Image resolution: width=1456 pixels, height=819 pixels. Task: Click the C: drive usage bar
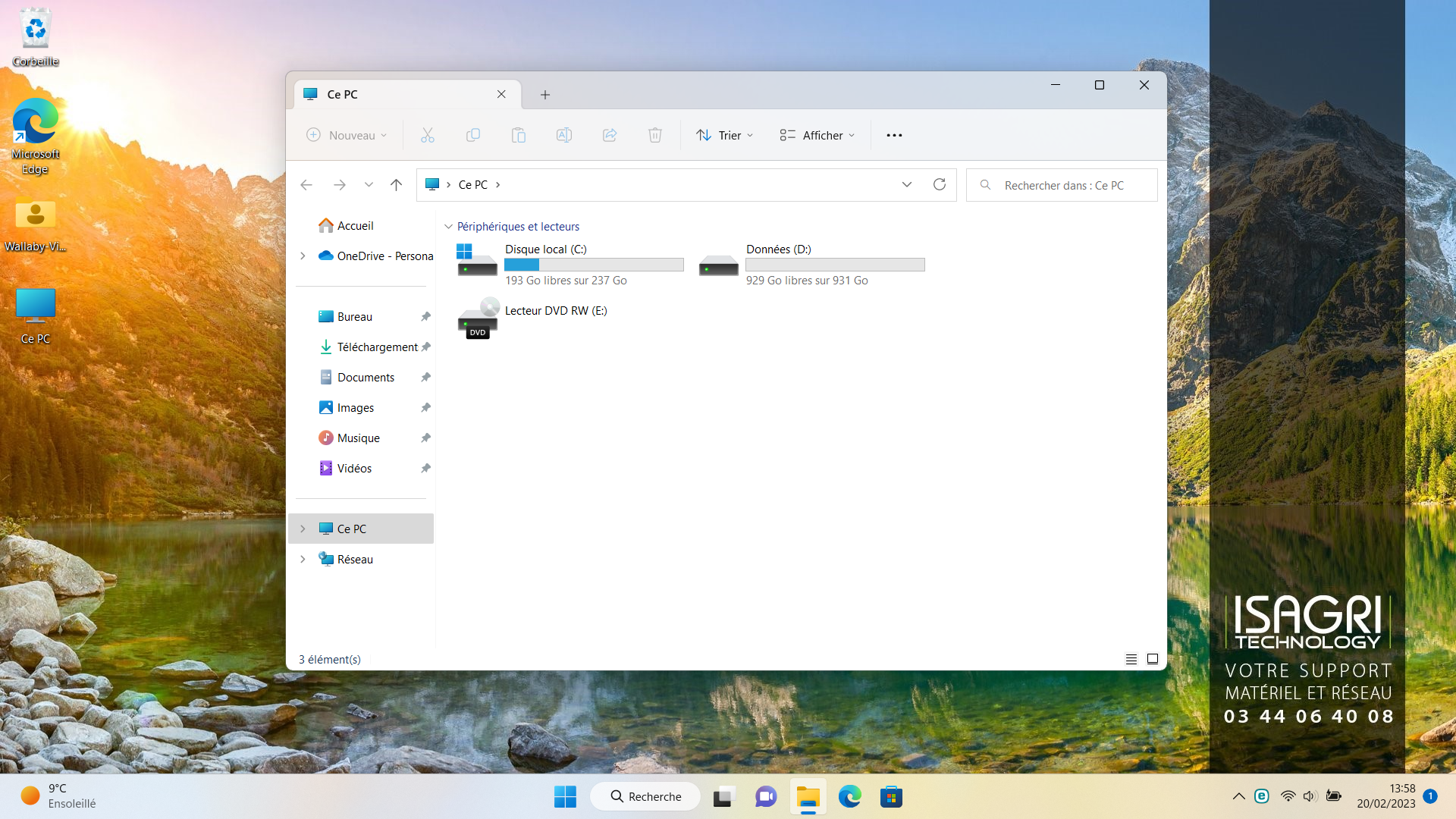click(x=594, y=265)
